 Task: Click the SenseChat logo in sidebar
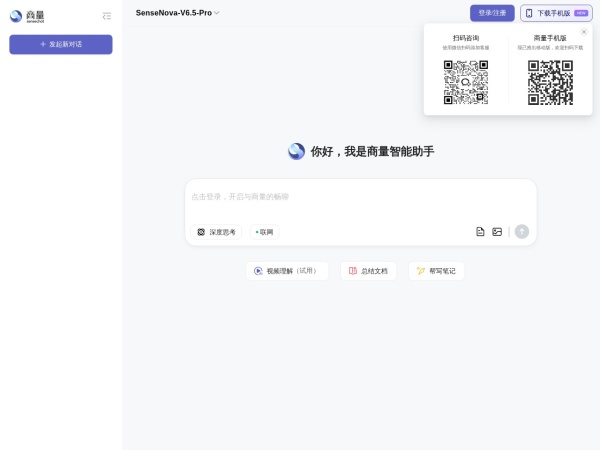(28, 16)
